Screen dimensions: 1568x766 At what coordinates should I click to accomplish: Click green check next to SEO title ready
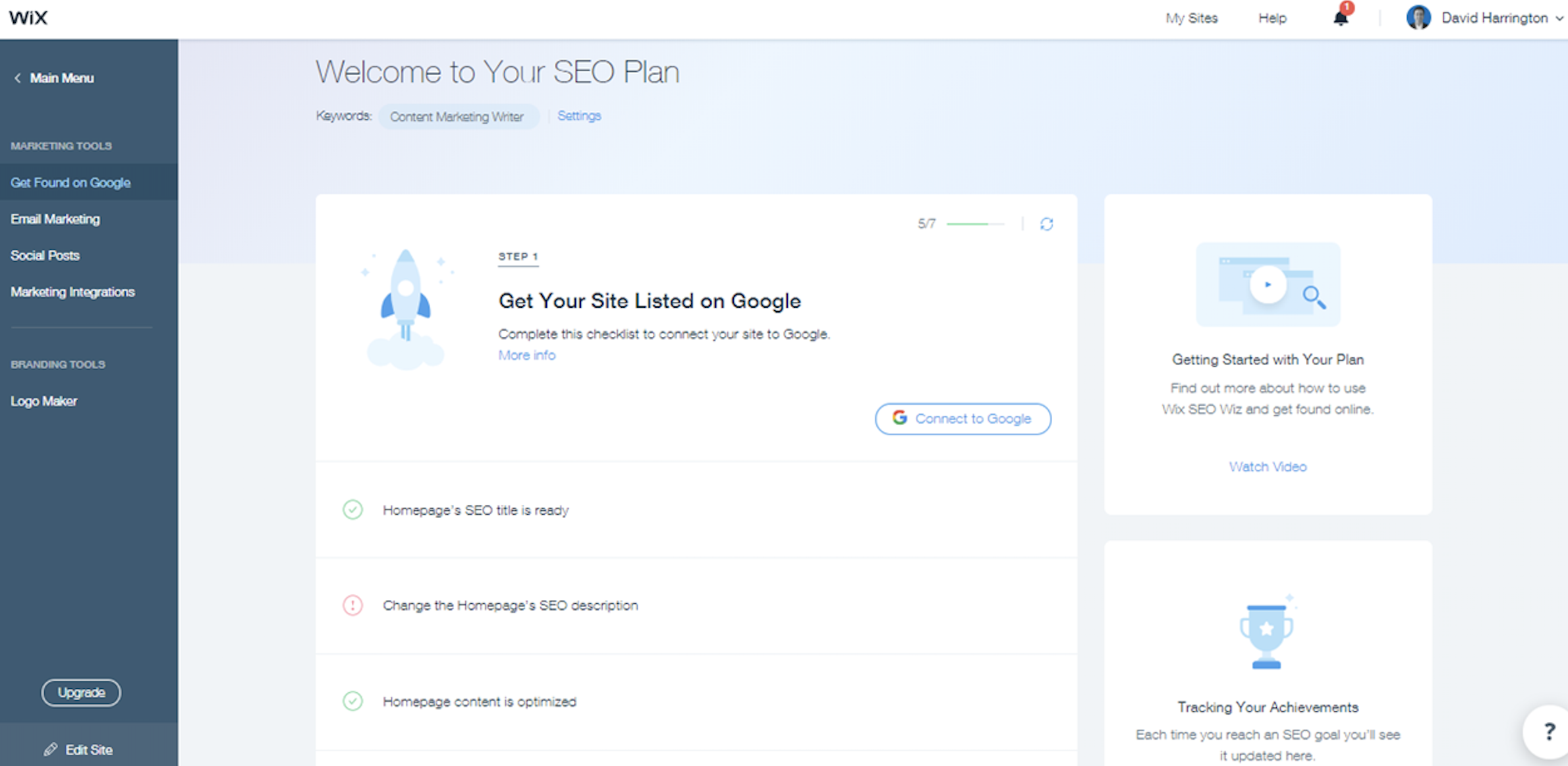[352, 510]
